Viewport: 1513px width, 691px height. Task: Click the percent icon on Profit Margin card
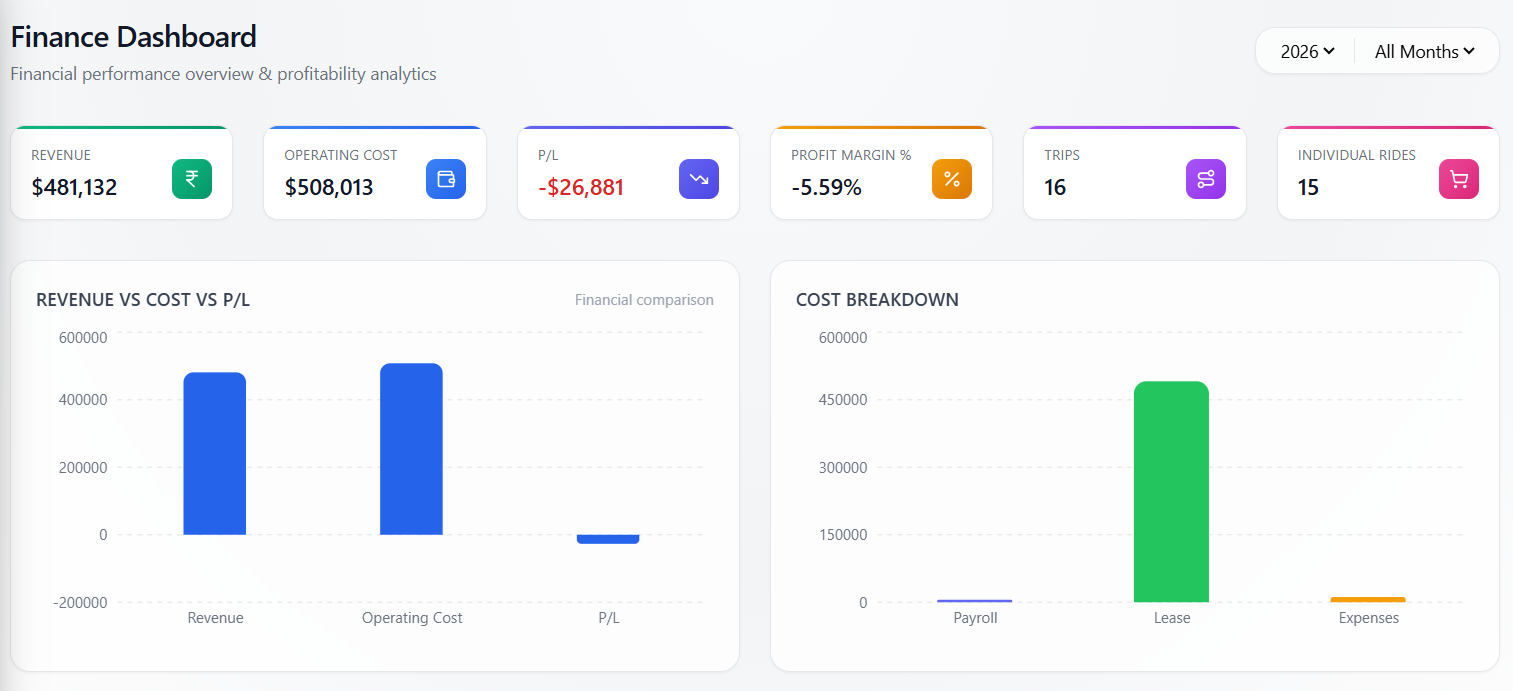click(951, 179)
